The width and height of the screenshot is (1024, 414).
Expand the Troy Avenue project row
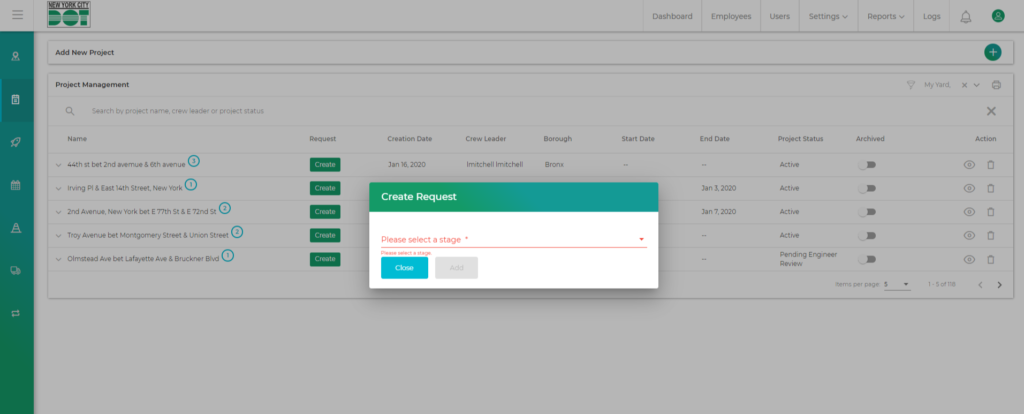coord(58,236)
